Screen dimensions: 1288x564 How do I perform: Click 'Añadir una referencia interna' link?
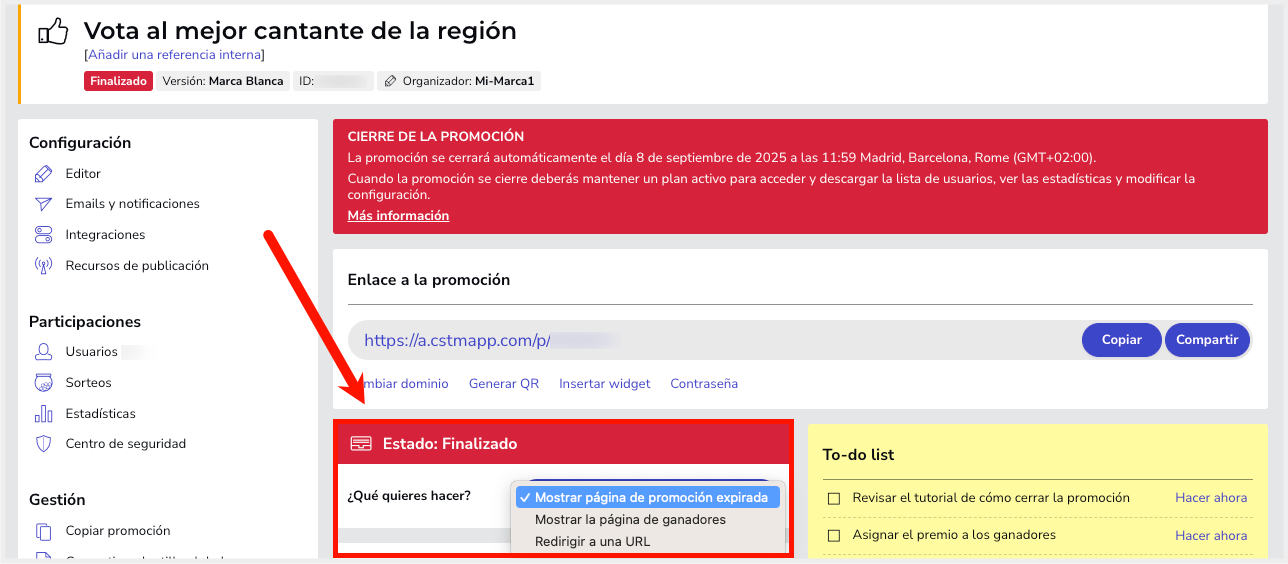tap(174, 55)
